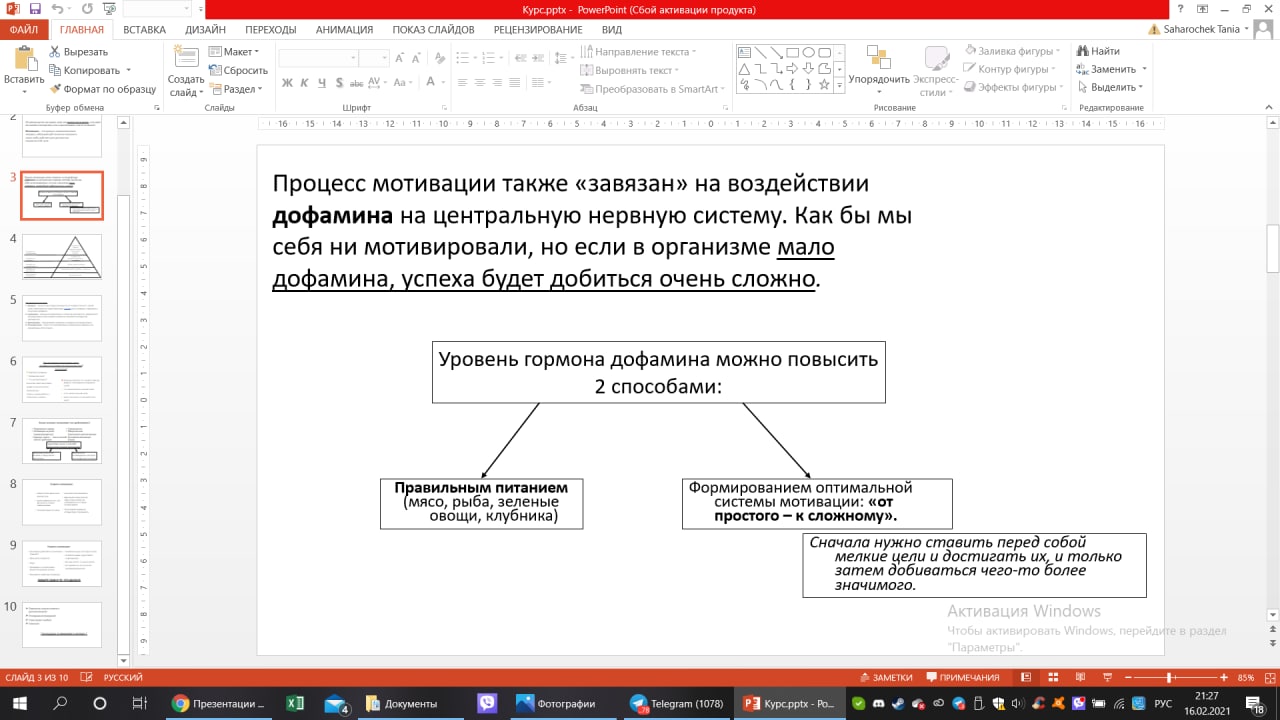Viewport: 1280px width, 720px height.
Task: Undo the last action
Action: [x=57, y=8]
